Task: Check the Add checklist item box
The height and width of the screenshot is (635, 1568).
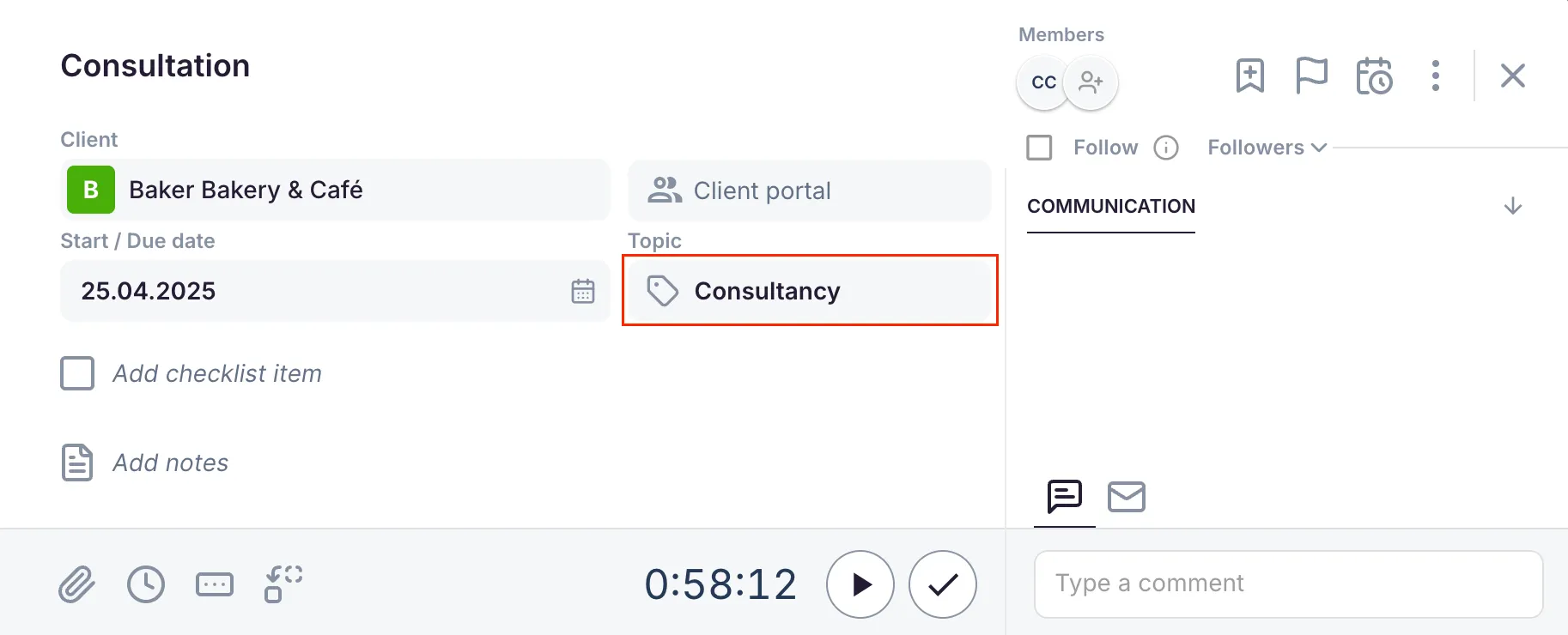Action: (x=77, y=374)
